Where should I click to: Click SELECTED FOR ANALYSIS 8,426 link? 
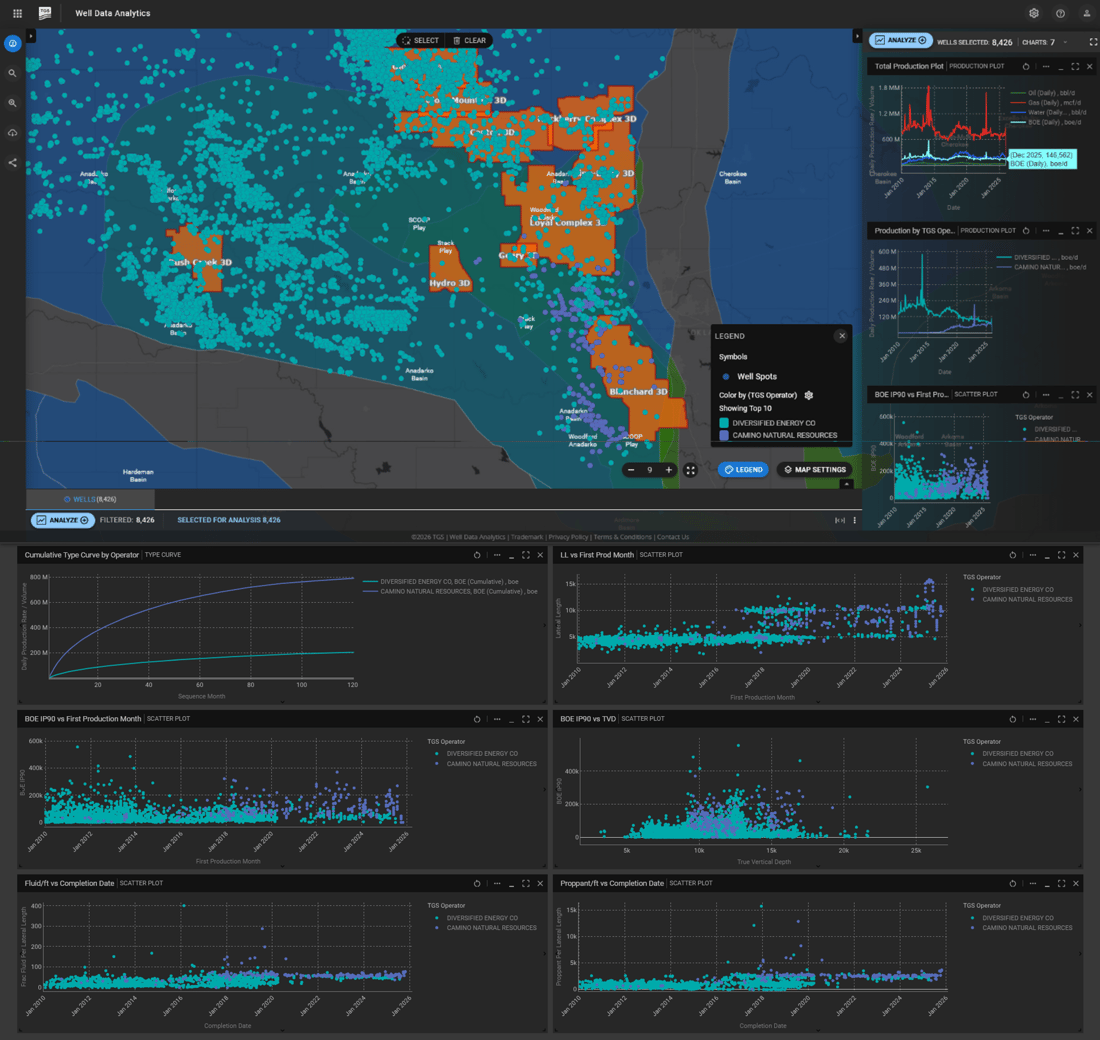click(x=229, y=520)
